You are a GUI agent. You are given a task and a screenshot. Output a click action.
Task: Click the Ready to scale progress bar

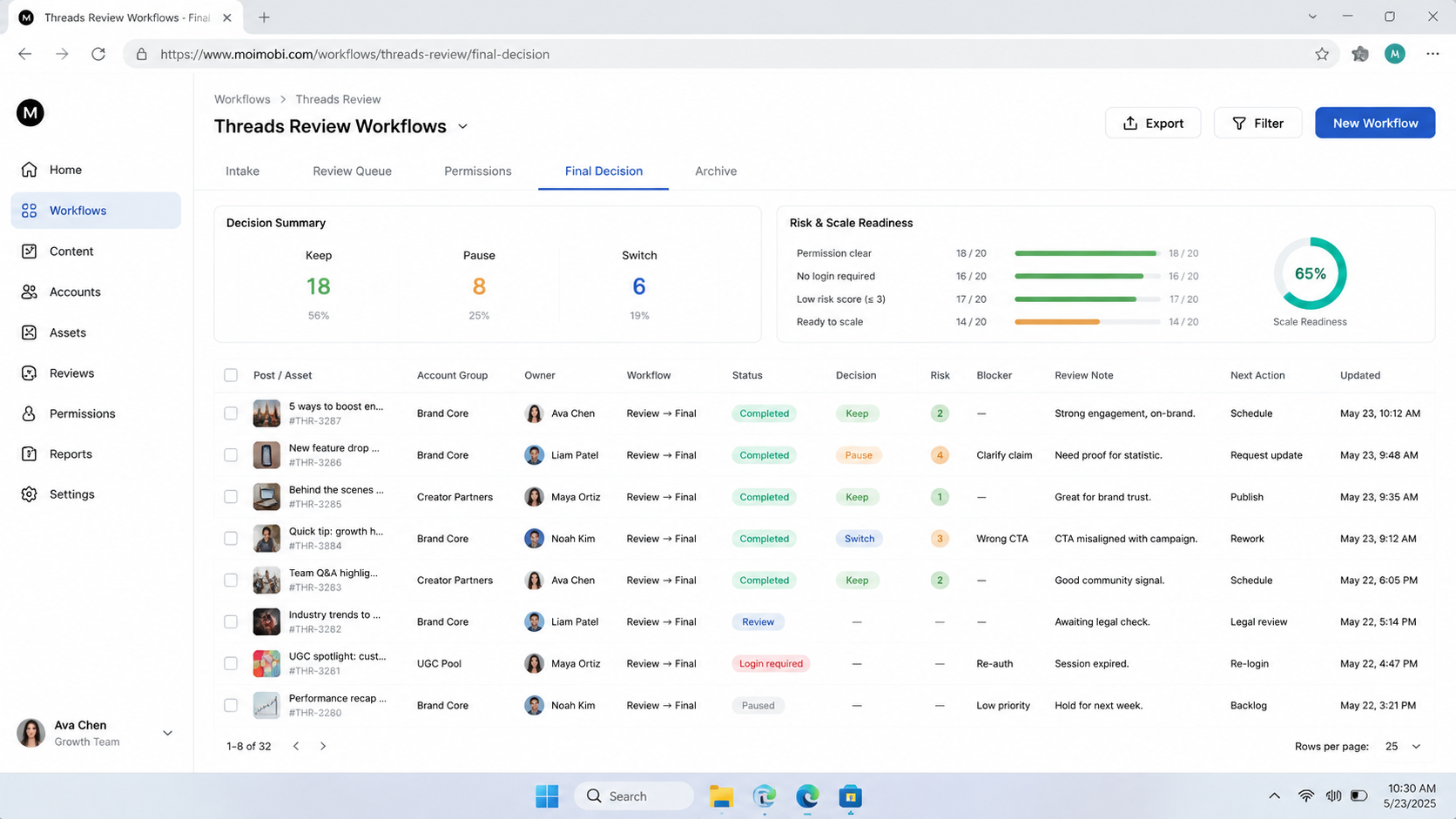coord(1087,322)
